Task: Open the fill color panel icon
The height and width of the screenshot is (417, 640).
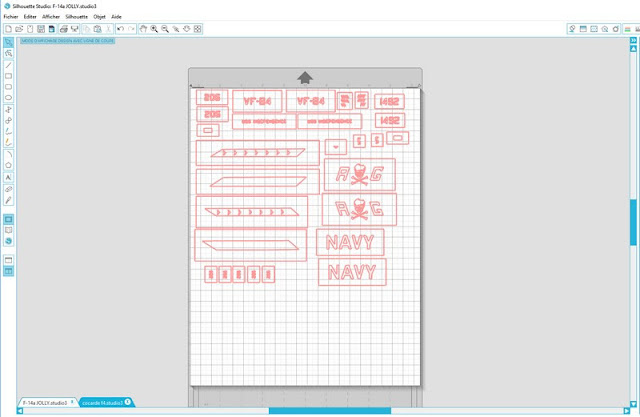Action: 572,29
